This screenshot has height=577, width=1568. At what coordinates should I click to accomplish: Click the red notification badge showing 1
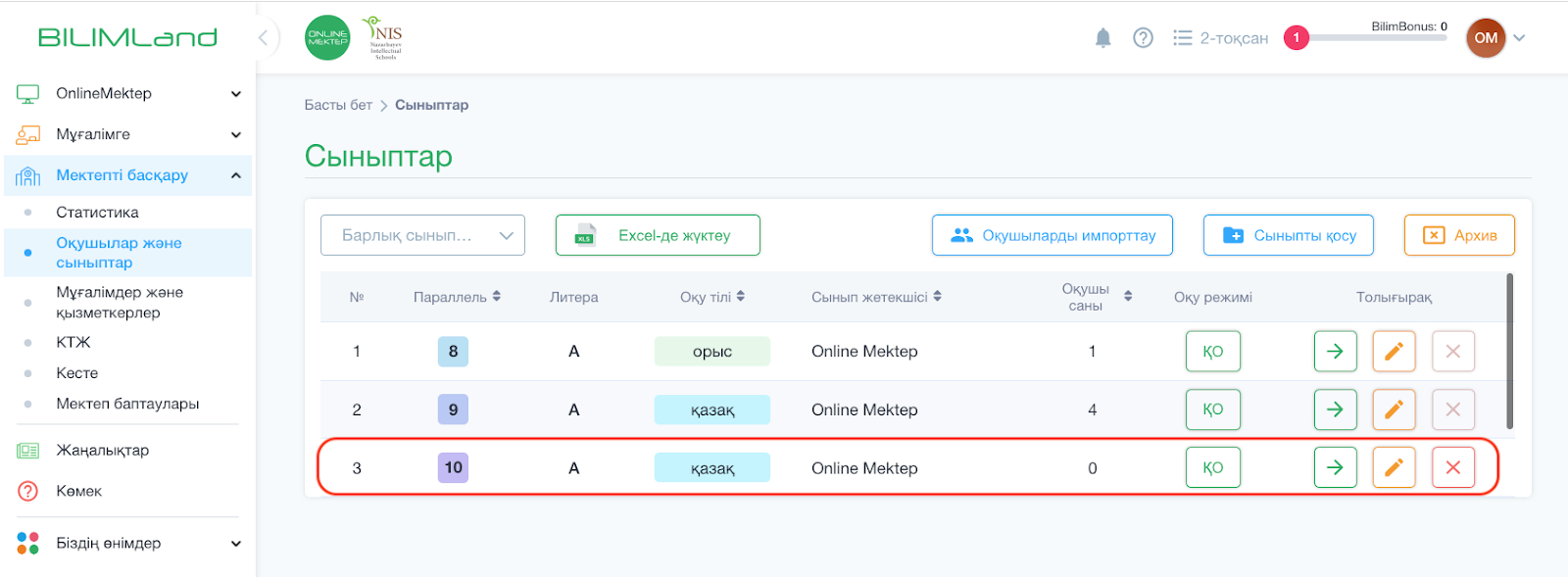[1296, 38]
